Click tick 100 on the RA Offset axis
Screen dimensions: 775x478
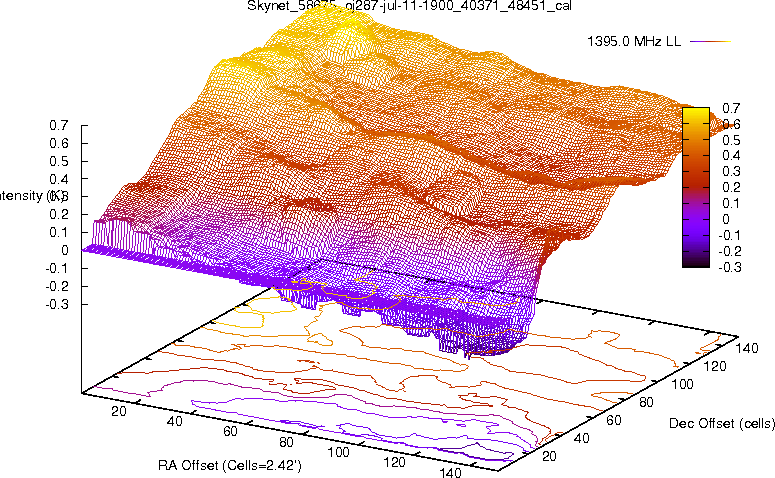(338, 452)
